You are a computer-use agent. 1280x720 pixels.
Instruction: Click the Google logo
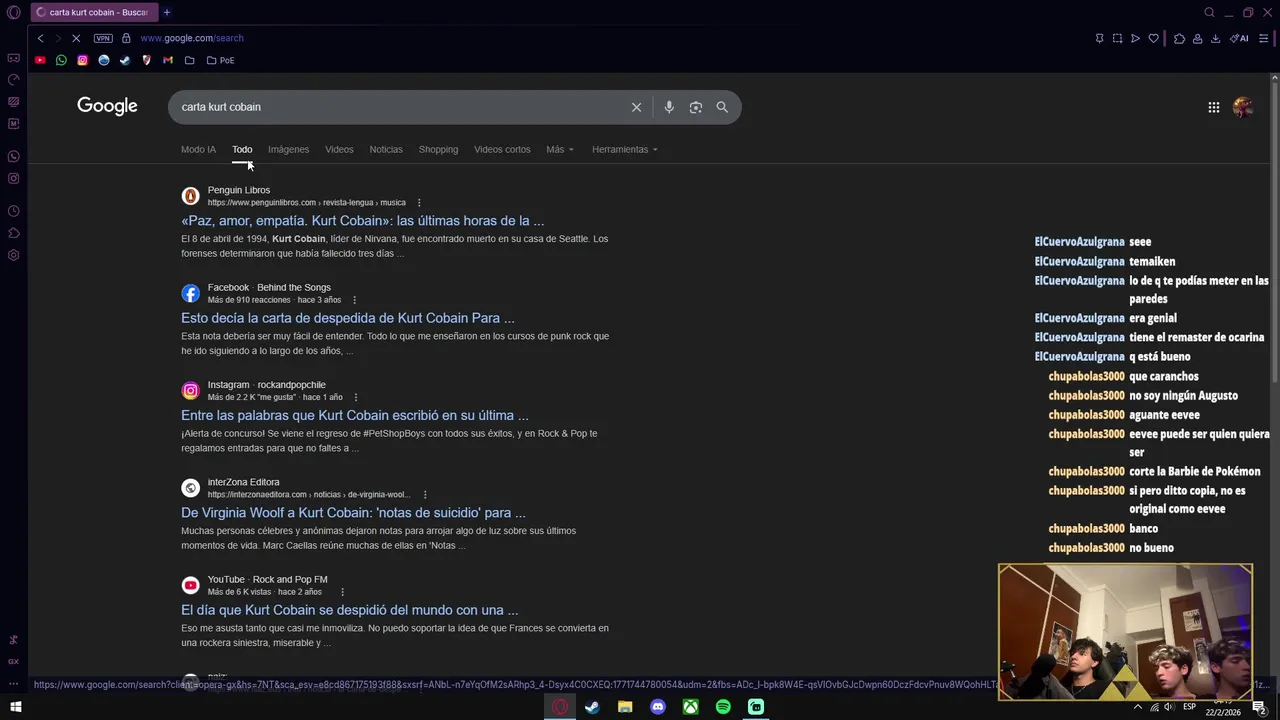(107, 106)
